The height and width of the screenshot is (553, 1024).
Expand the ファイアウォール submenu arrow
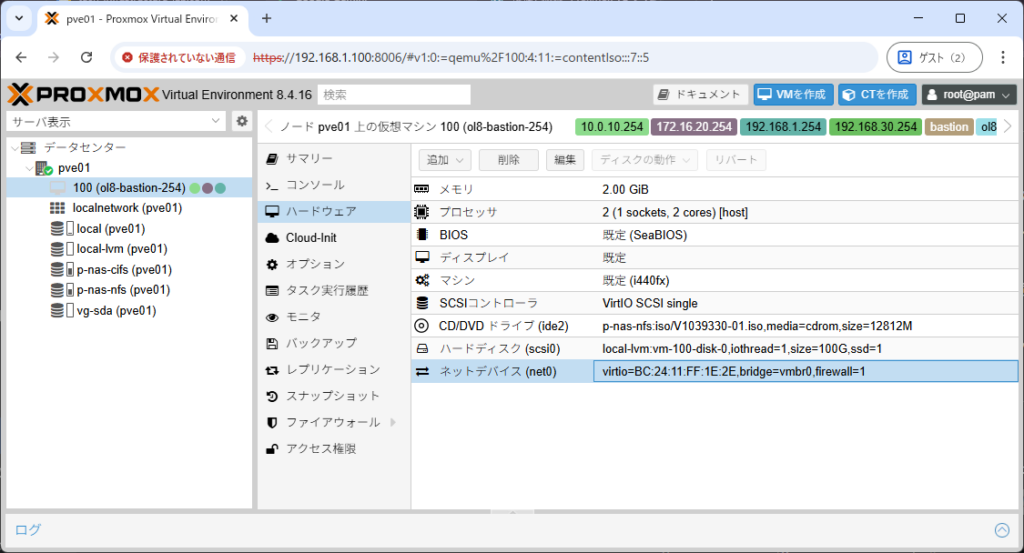[x=393, y=422]
